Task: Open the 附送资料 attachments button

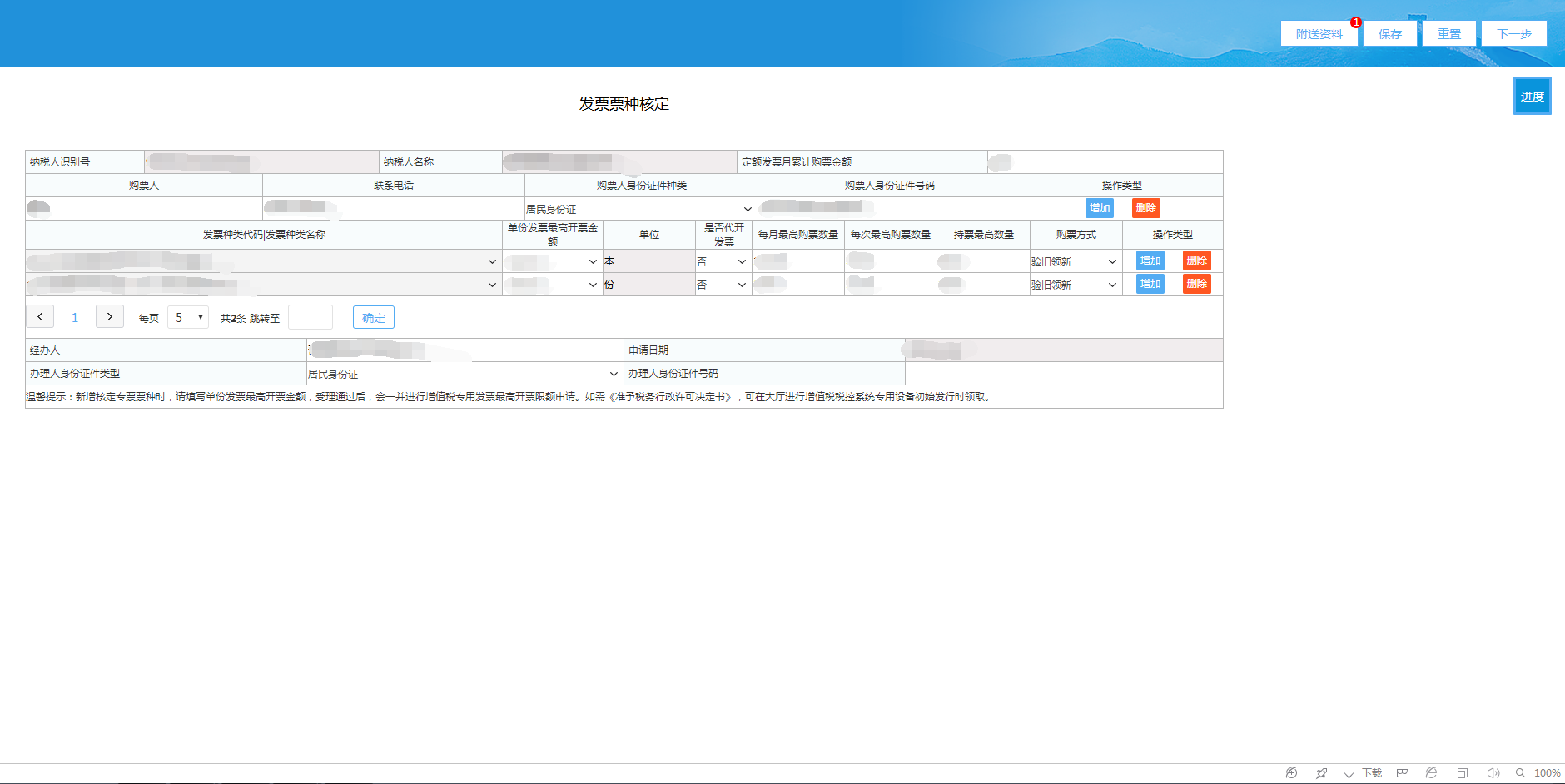Action: coord(1319,33)
